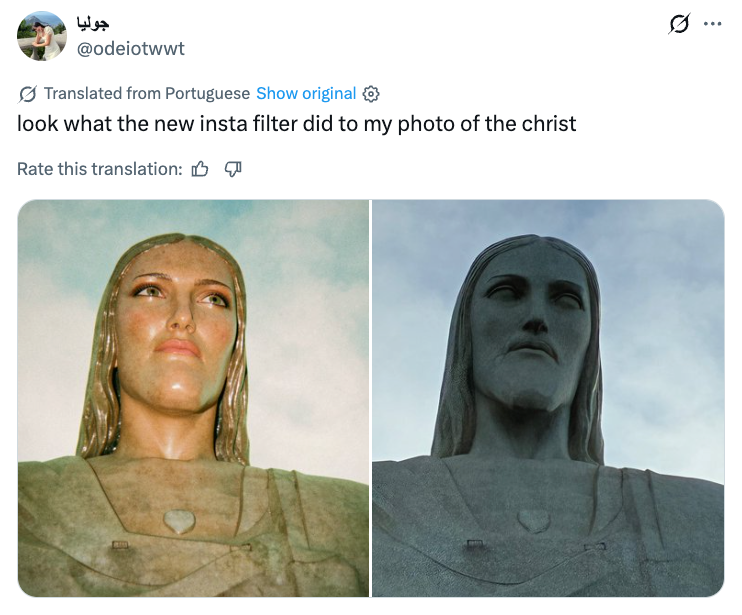Image resolution: width=742 pixels, height=615 pixels.
Task: Click the heart emblem in the left photo
Action: [180, 520]
